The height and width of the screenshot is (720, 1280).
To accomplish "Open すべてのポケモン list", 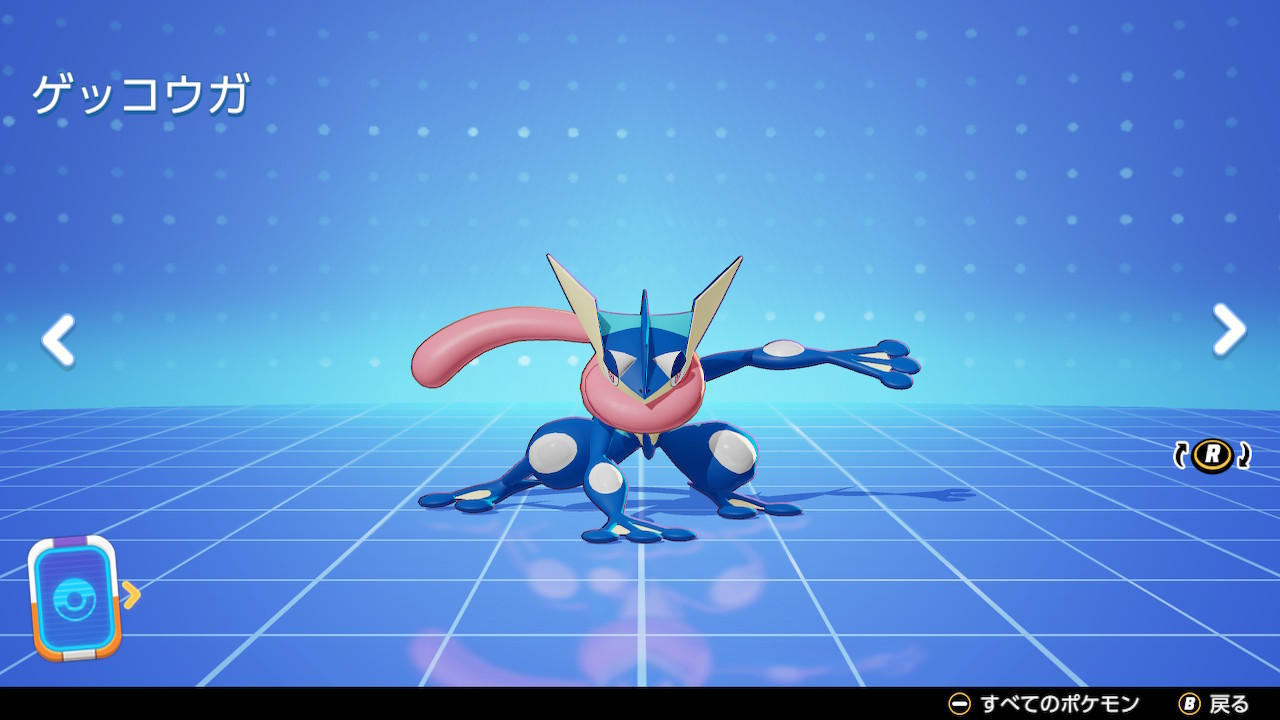I will (1060, 704).
